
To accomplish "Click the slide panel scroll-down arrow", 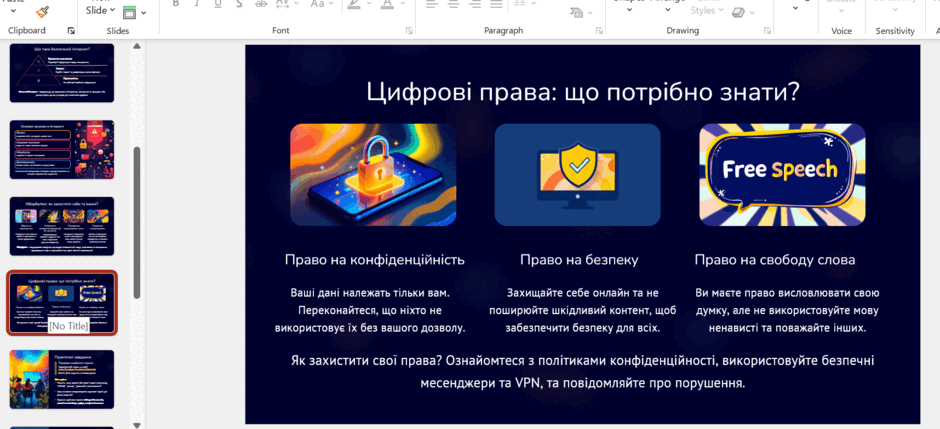I will tap(137, 425).
